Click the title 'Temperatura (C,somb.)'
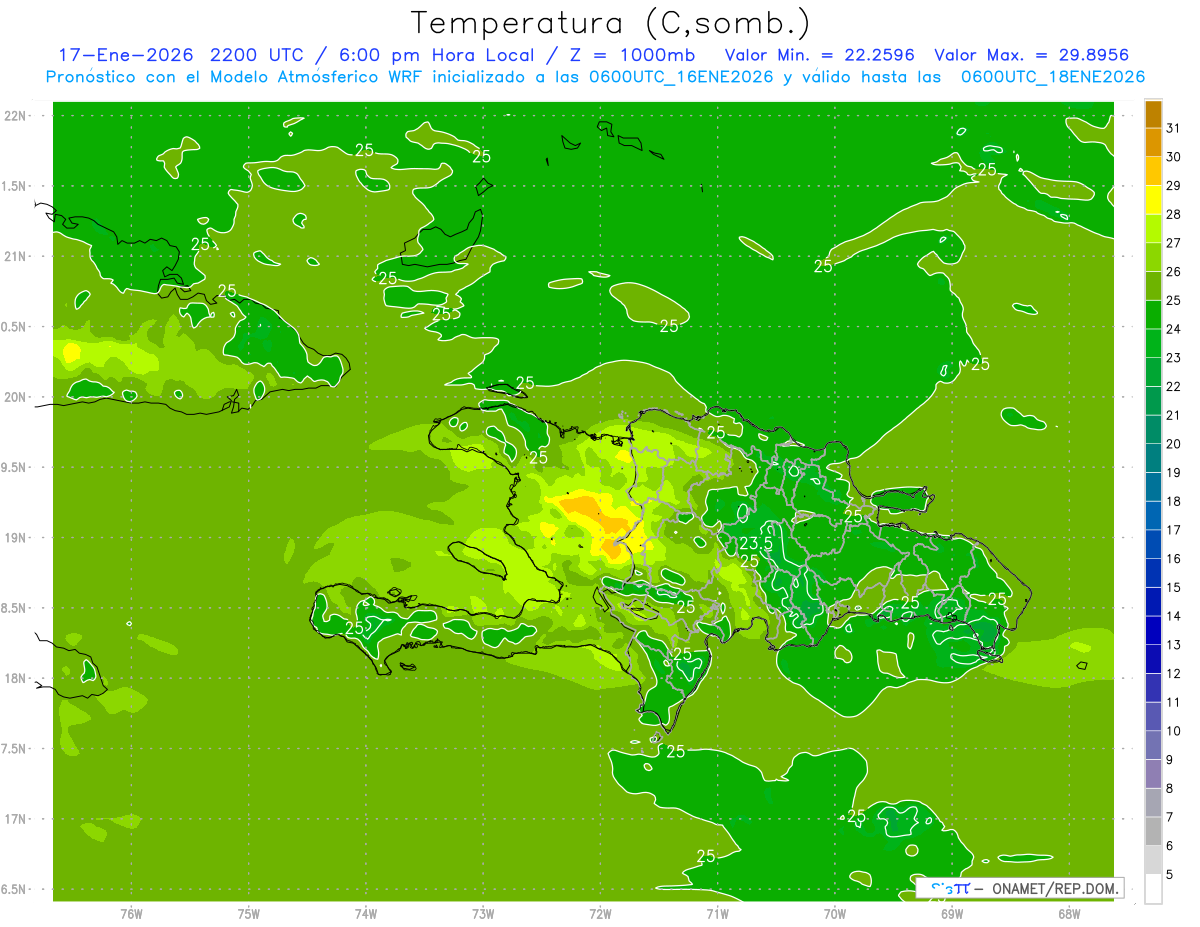This screenshot has height=927, width=1200. [610, 23]
